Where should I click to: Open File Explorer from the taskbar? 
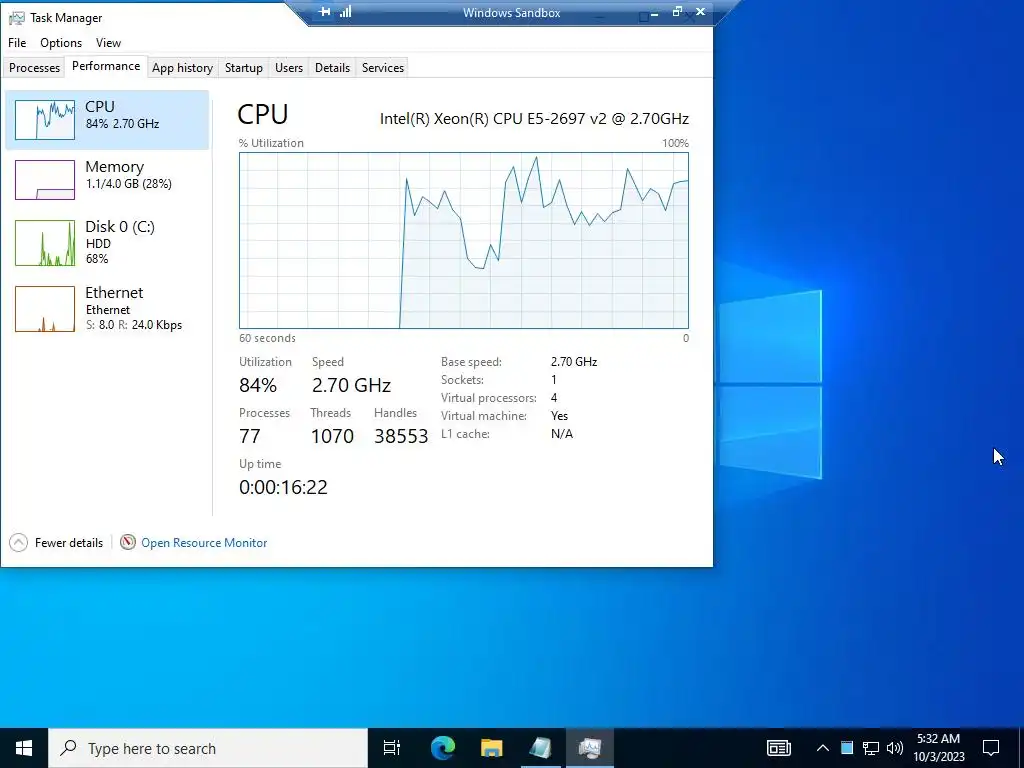pos(491,748)
